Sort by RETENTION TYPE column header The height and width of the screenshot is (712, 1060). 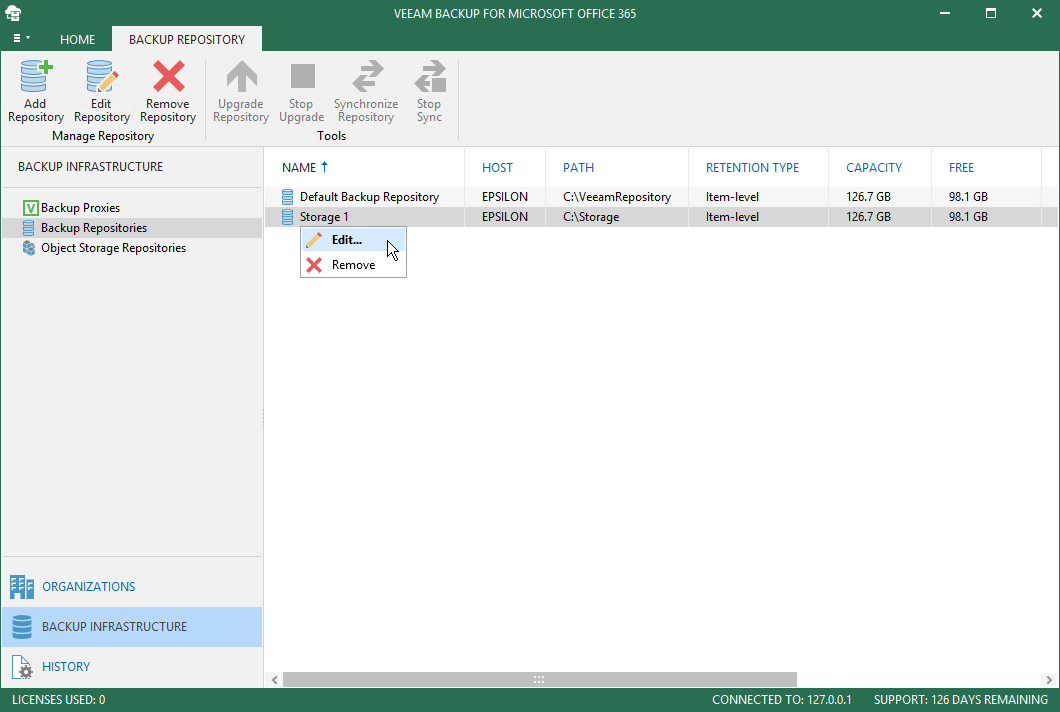coord(752,168)
